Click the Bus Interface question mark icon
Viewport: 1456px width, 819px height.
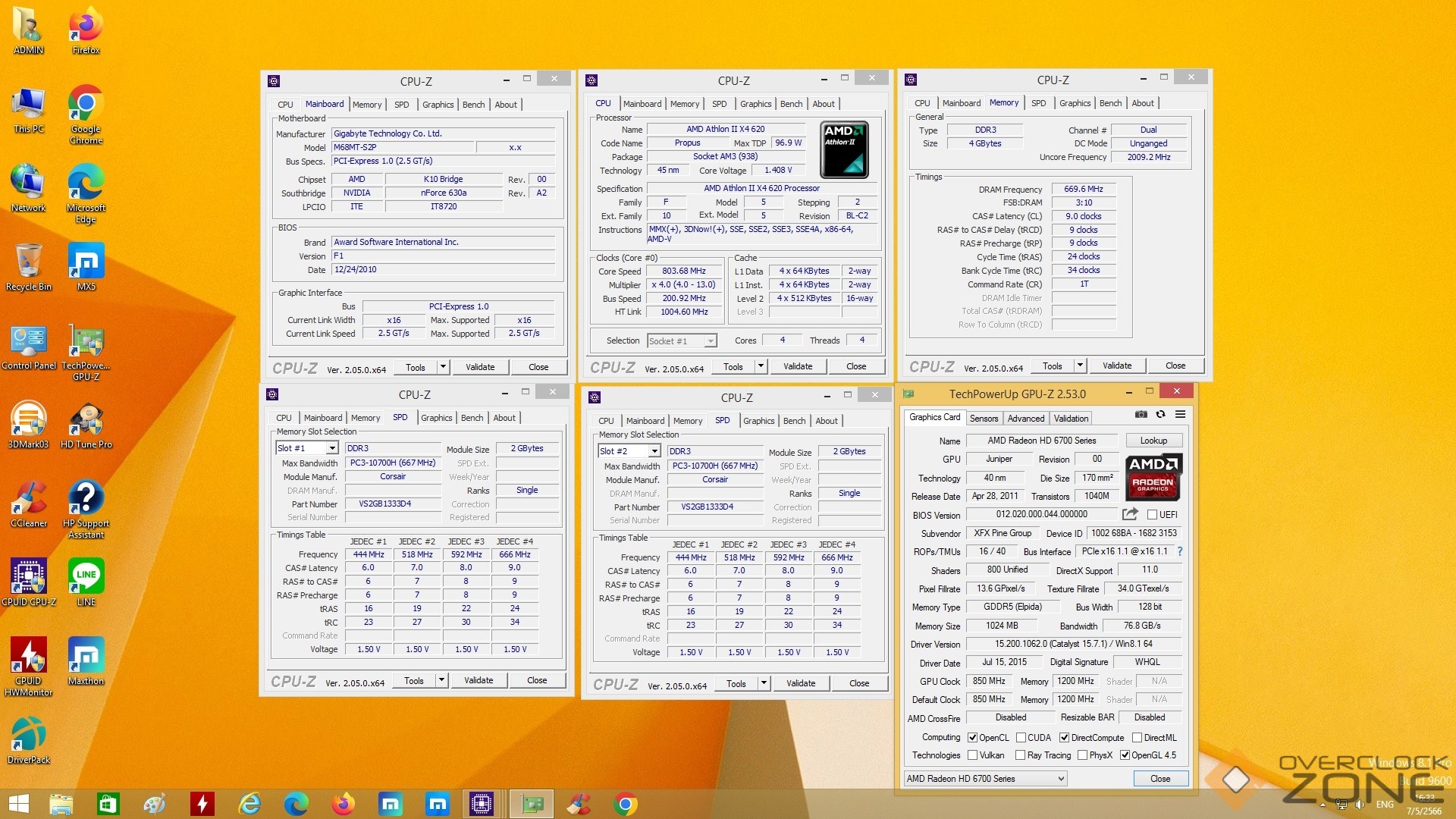tap(1180, 551)
